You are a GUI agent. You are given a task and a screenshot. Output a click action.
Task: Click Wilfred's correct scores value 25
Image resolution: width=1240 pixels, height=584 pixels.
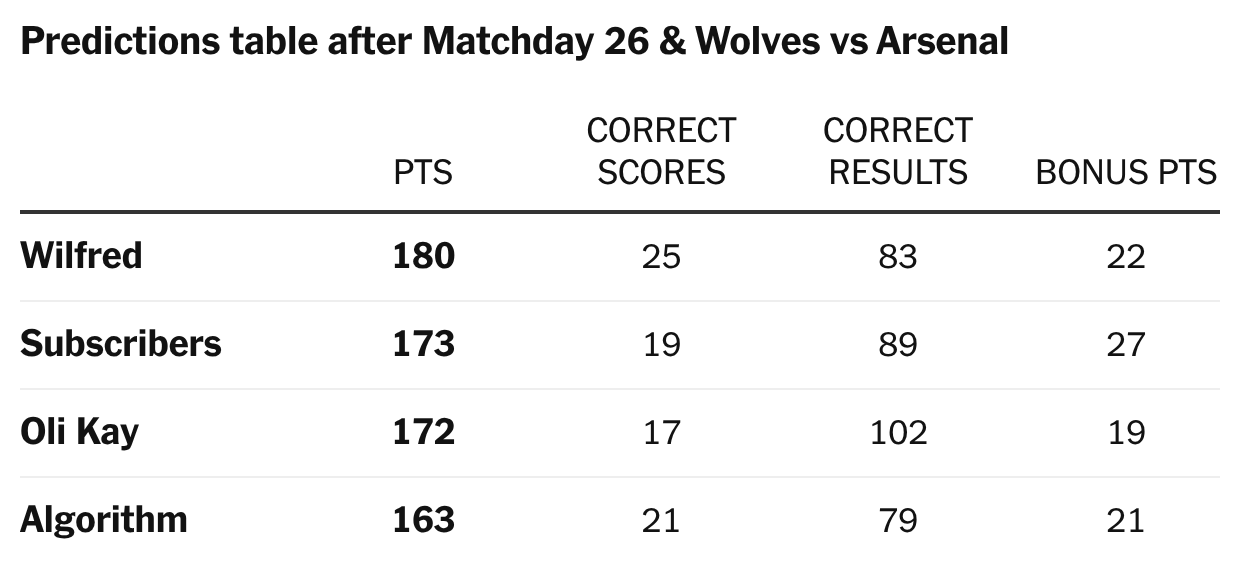tap(661, 257)
